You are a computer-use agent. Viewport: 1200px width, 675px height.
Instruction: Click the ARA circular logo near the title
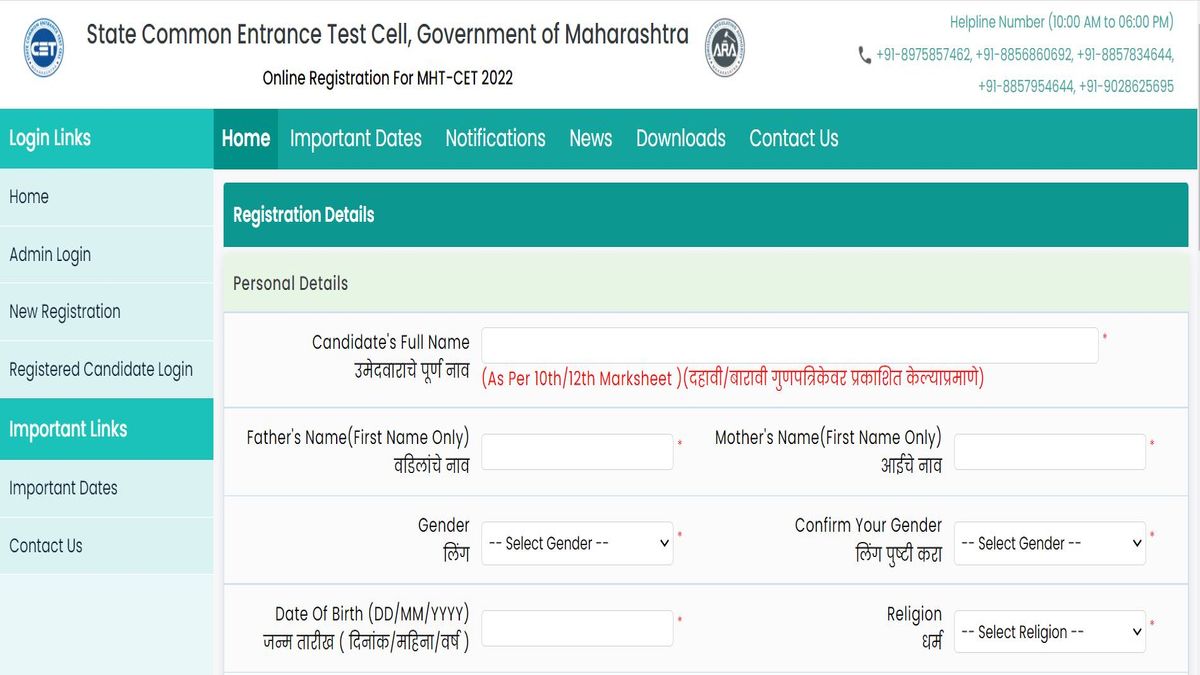(x=722, y=46)
